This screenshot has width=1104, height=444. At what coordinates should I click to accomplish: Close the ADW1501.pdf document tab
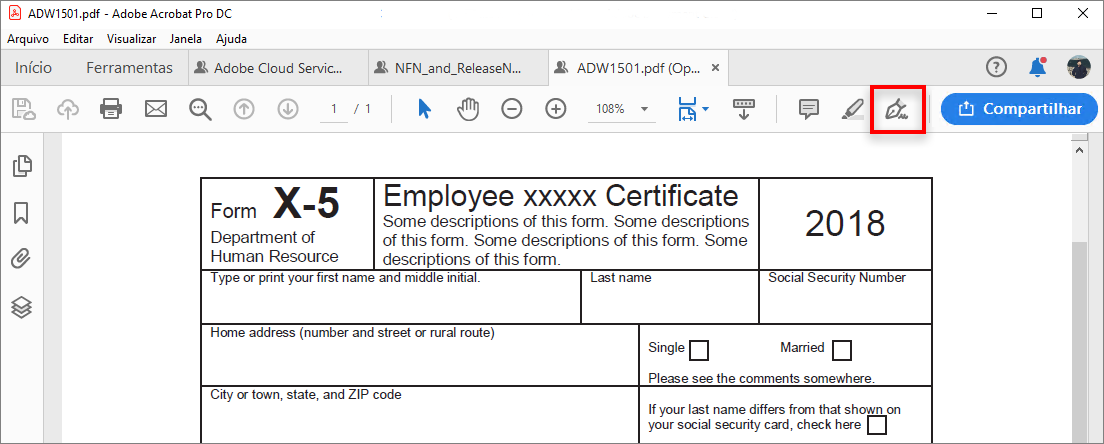pyautogui.click(x=715, y=68)
